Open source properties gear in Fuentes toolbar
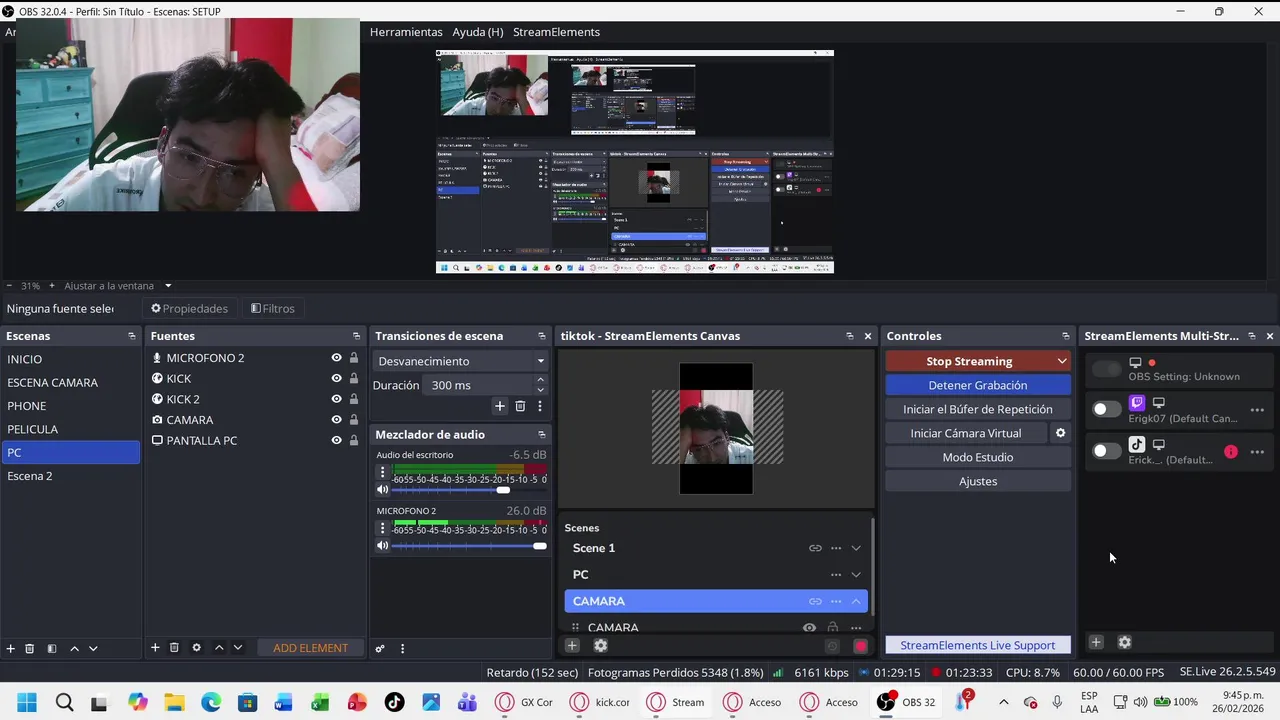Screen dimensions: 1280x720 click(x=196, y=648)
